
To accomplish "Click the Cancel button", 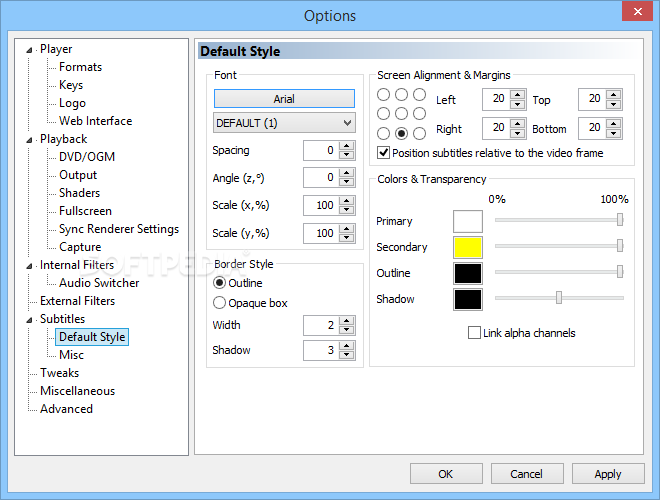I will pos(527,474).
